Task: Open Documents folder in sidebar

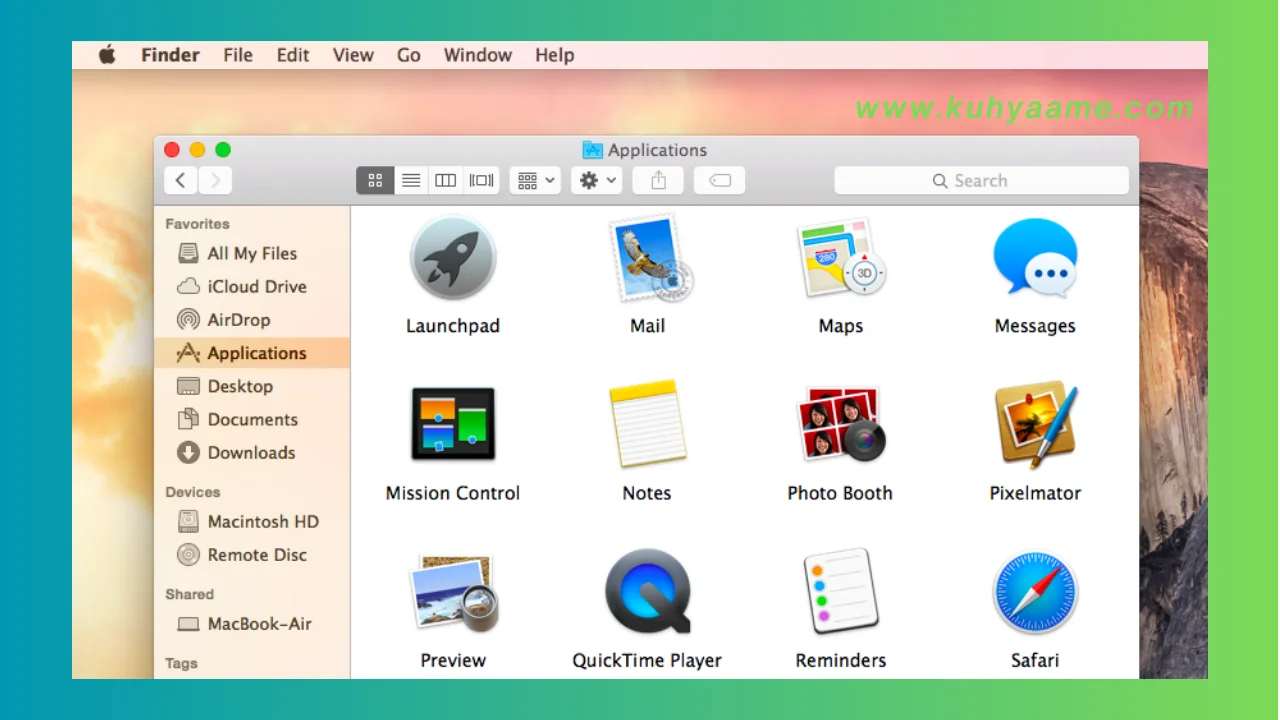Action: (x=252, y=419)
